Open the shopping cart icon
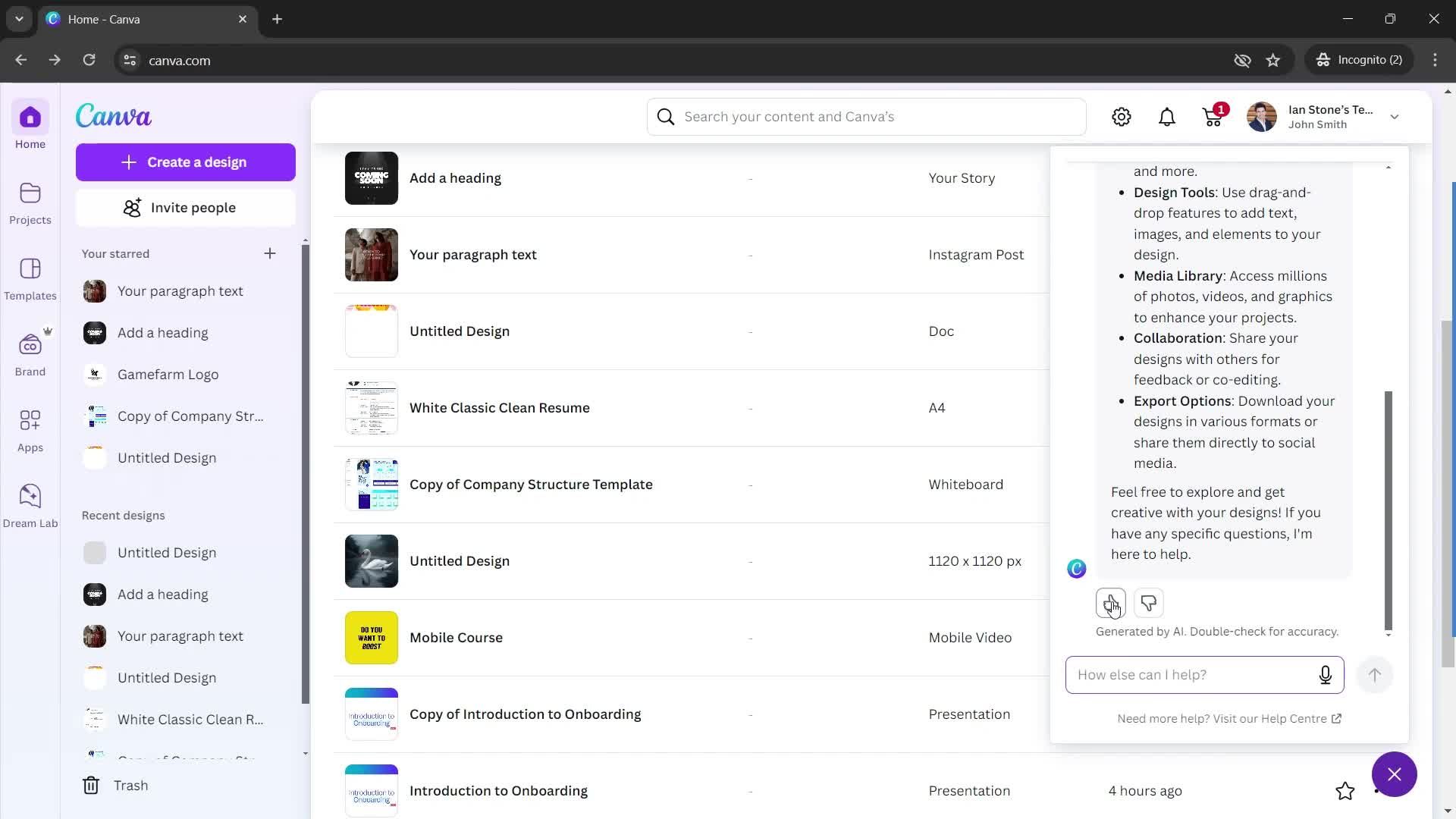The width and height of the screenshot is (1456, 819). [x=1213, y=117]
